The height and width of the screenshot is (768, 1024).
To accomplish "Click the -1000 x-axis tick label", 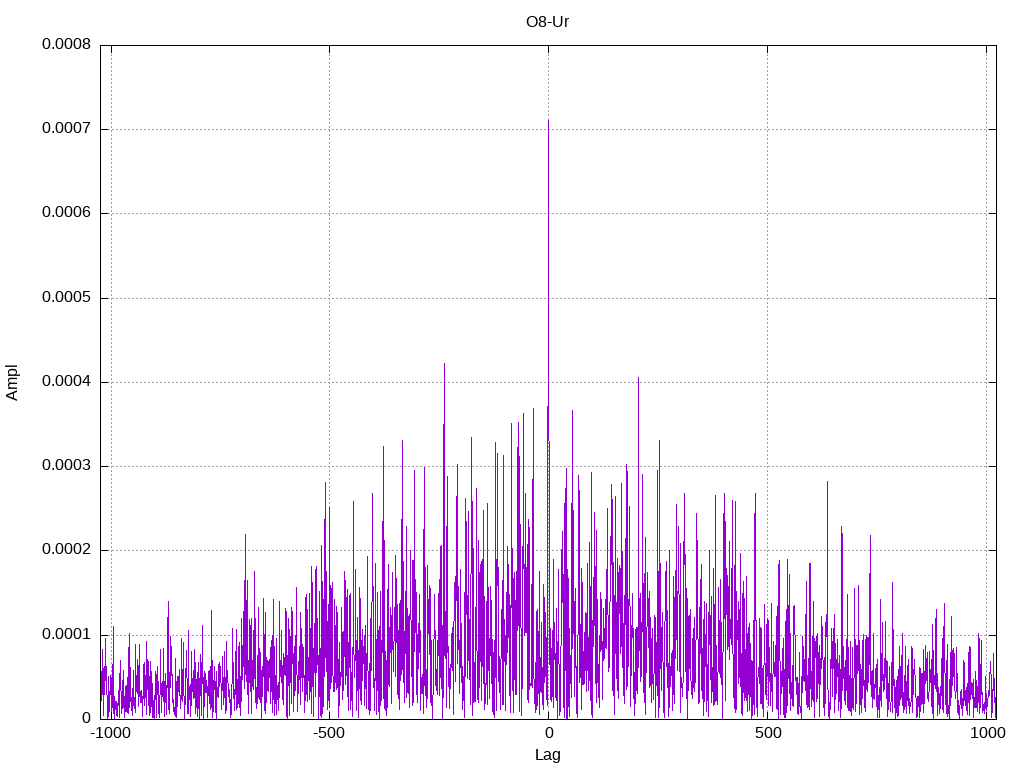I will coord(110,733).
